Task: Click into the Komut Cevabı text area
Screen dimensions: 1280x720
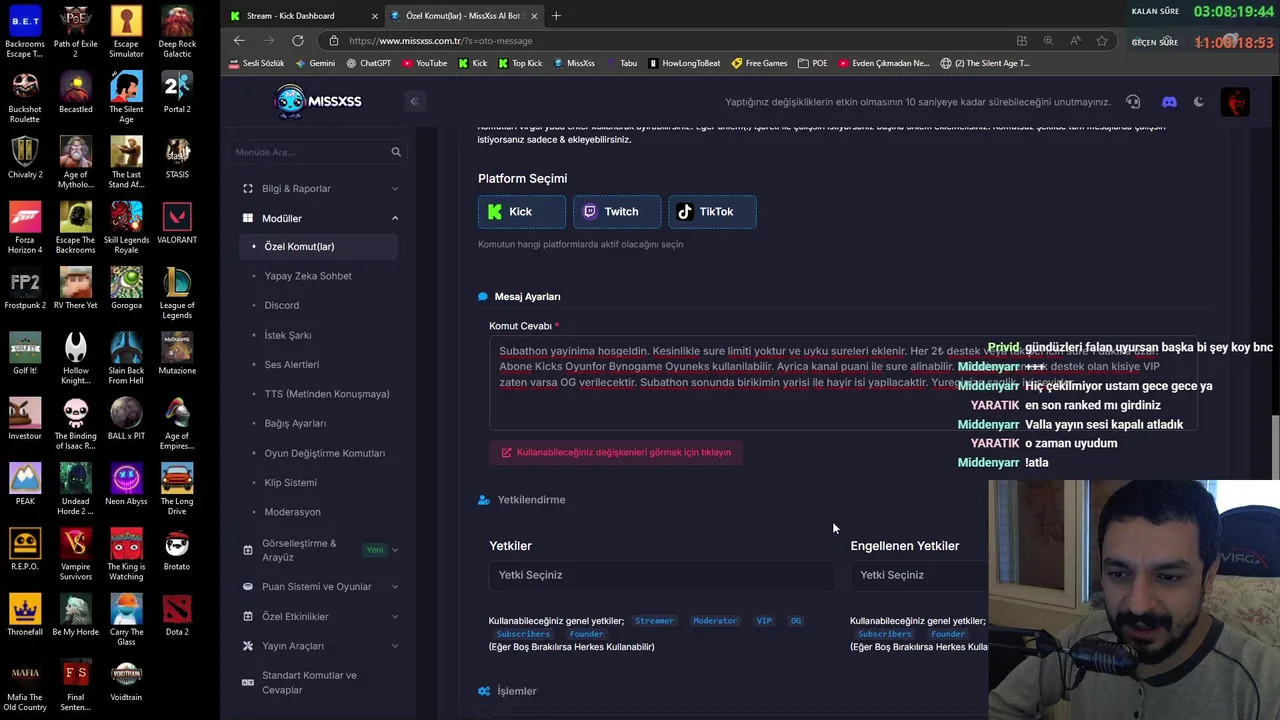Action: click(843, 383)
